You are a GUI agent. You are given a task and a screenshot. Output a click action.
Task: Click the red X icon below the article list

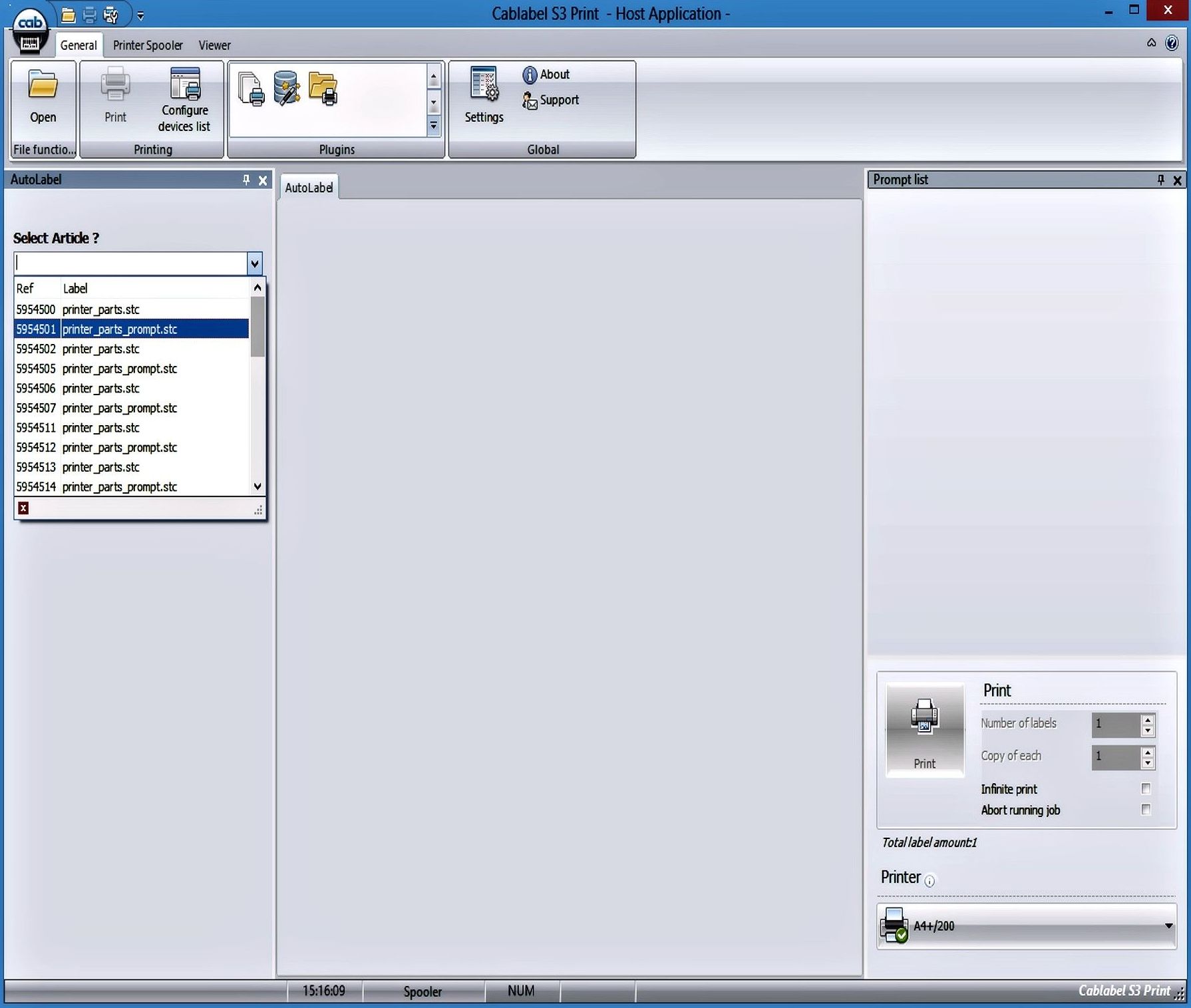coord(23,508)
